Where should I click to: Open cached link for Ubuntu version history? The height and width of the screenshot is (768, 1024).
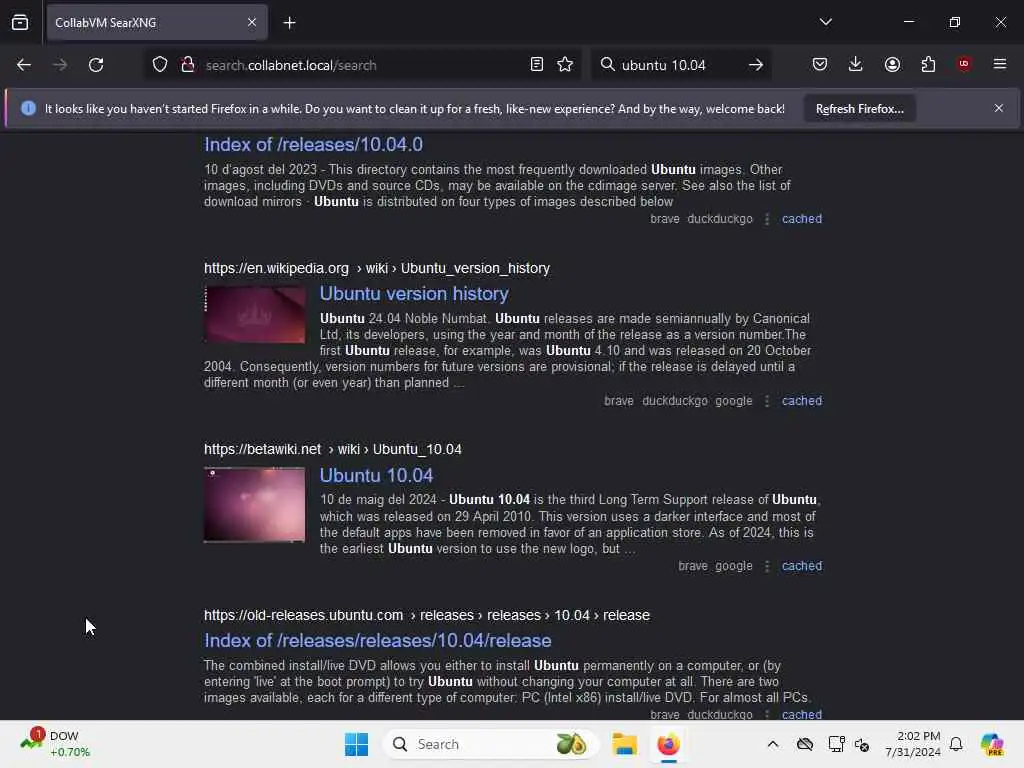(801, 401)
